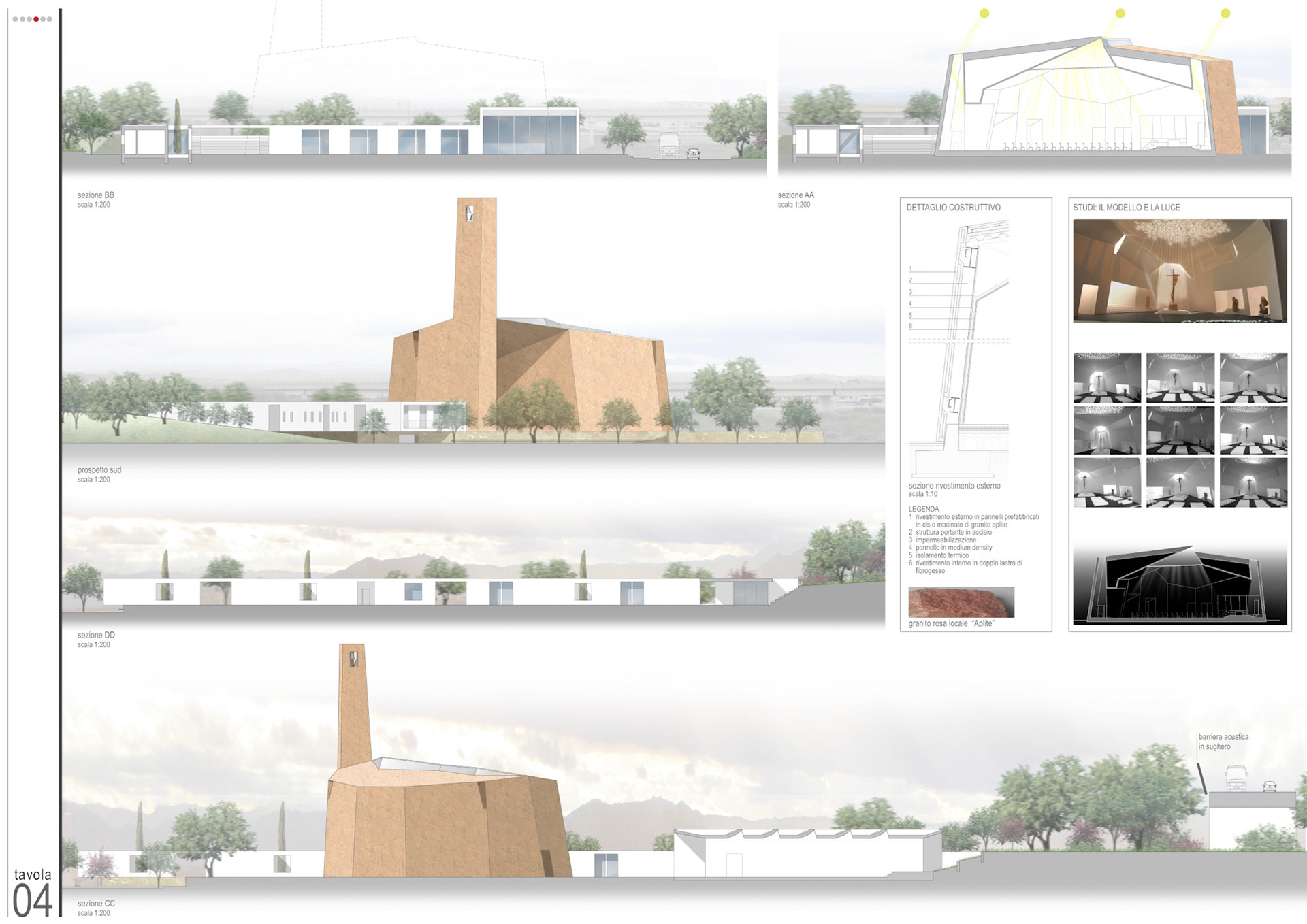The image size is (1307, 924).
Task: Click the red page indicator dot
Action: (36, 19)
